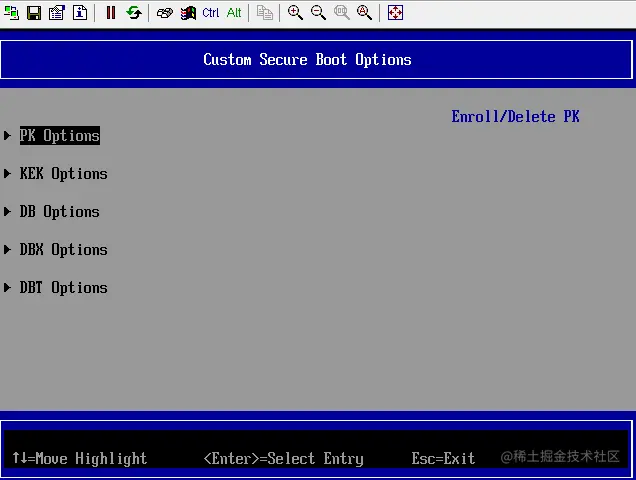Image resolution: width=636 pixels, height=480 pixels.
Task: Send Ctrl+Alt+Del with the keys icon
Action: pos(165,13)
